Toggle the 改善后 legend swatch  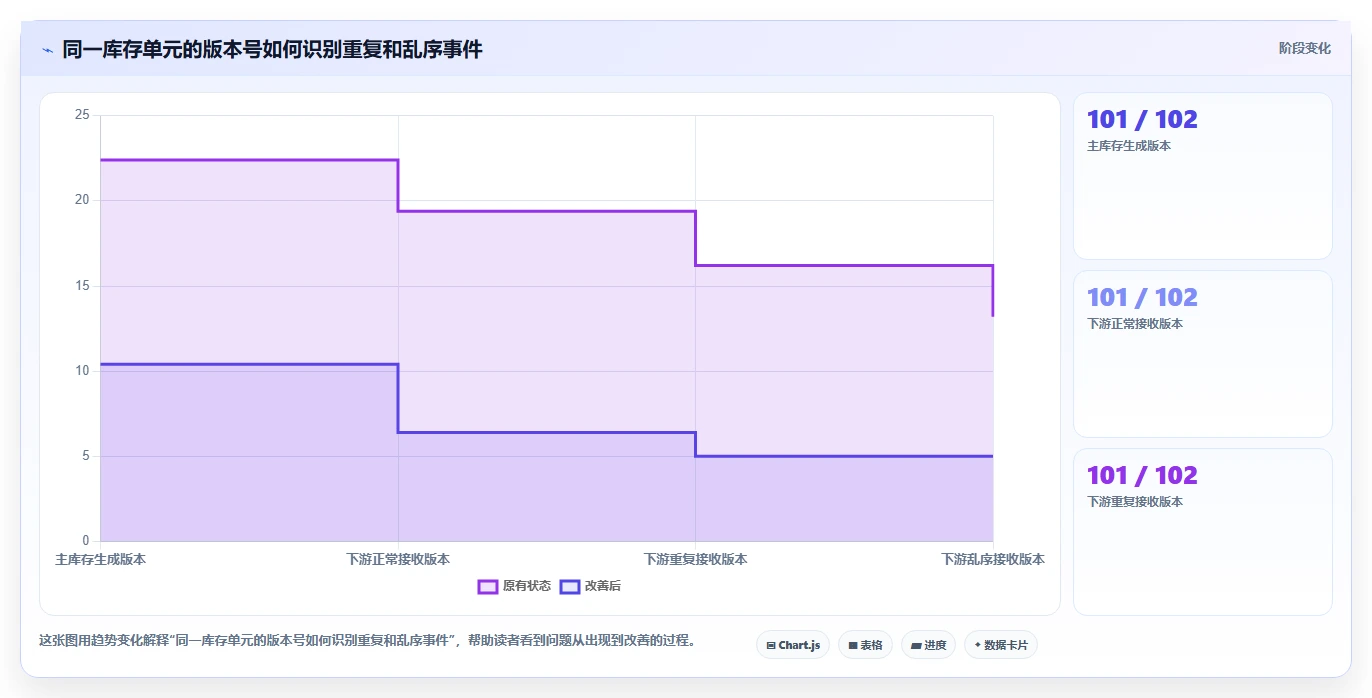coord(570,586)
